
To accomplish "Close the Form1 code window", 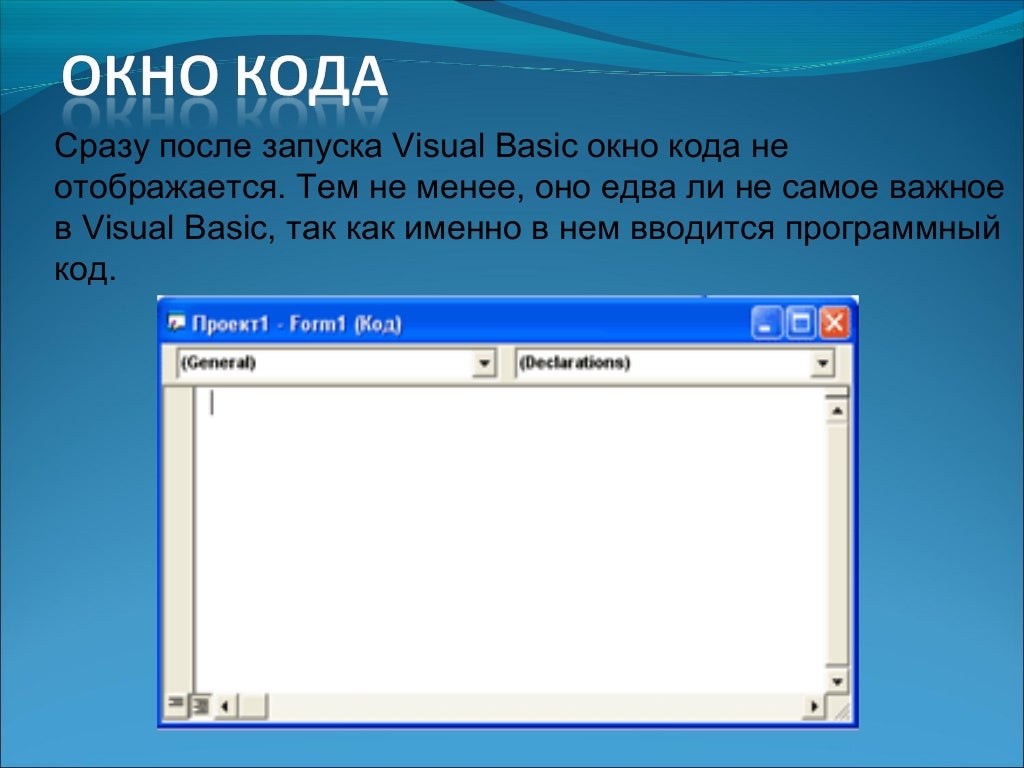I will [834, 323].
